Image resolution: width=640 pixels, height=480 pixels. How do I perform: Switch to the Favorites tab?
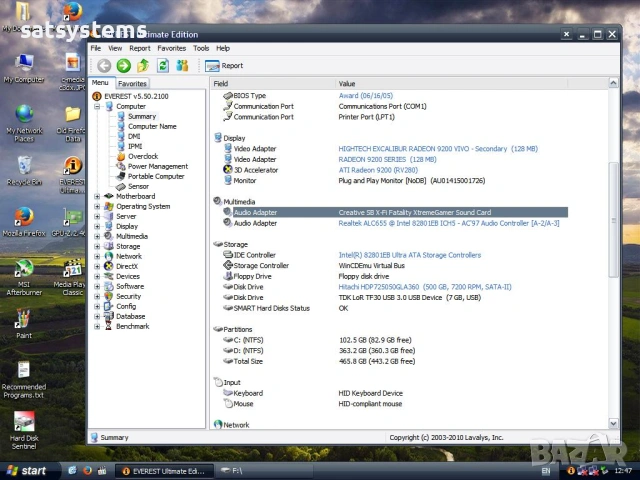(x=132, y=83)
